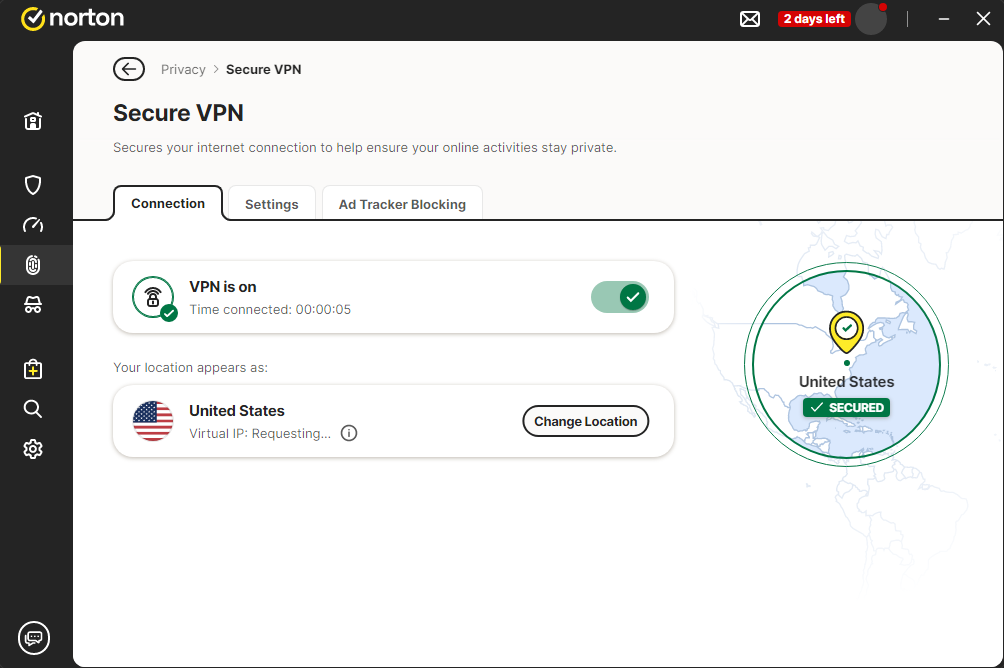
Task: Click the Secure VPN breadcrumb text
Action: coord(264,69)
